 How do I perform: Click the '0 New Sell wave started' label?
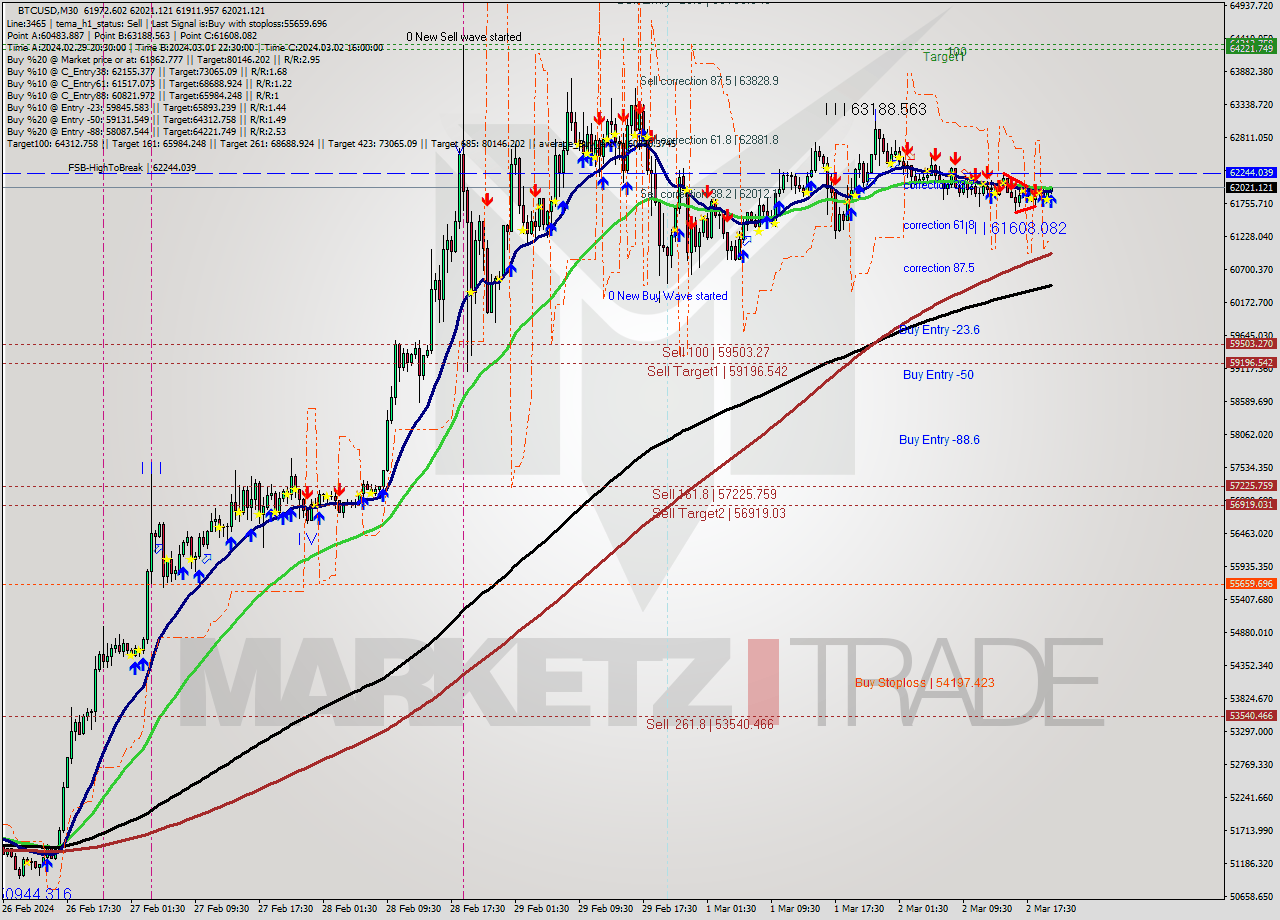463,37
